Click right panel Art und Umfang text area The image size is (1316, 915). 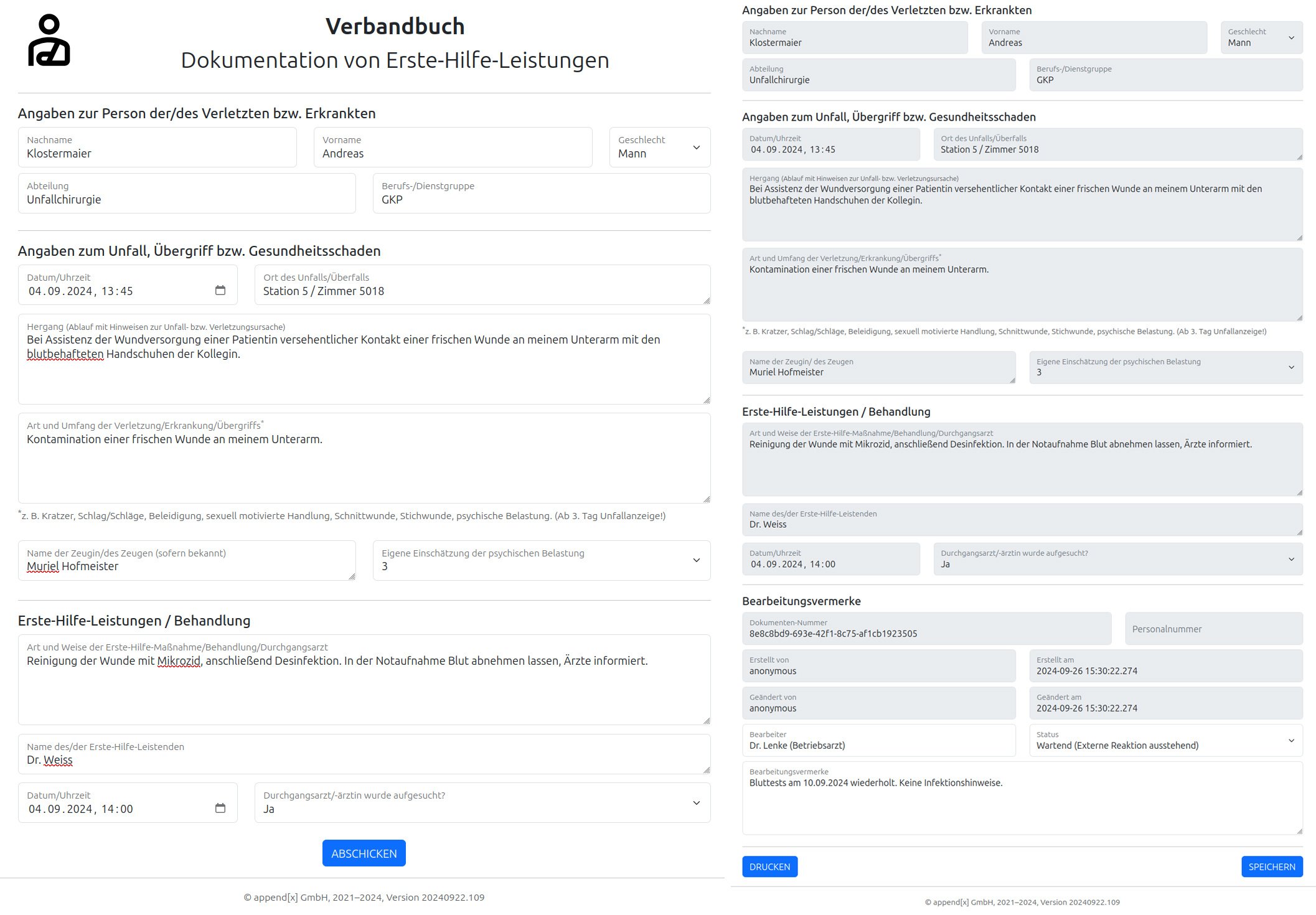point(1023,285)
